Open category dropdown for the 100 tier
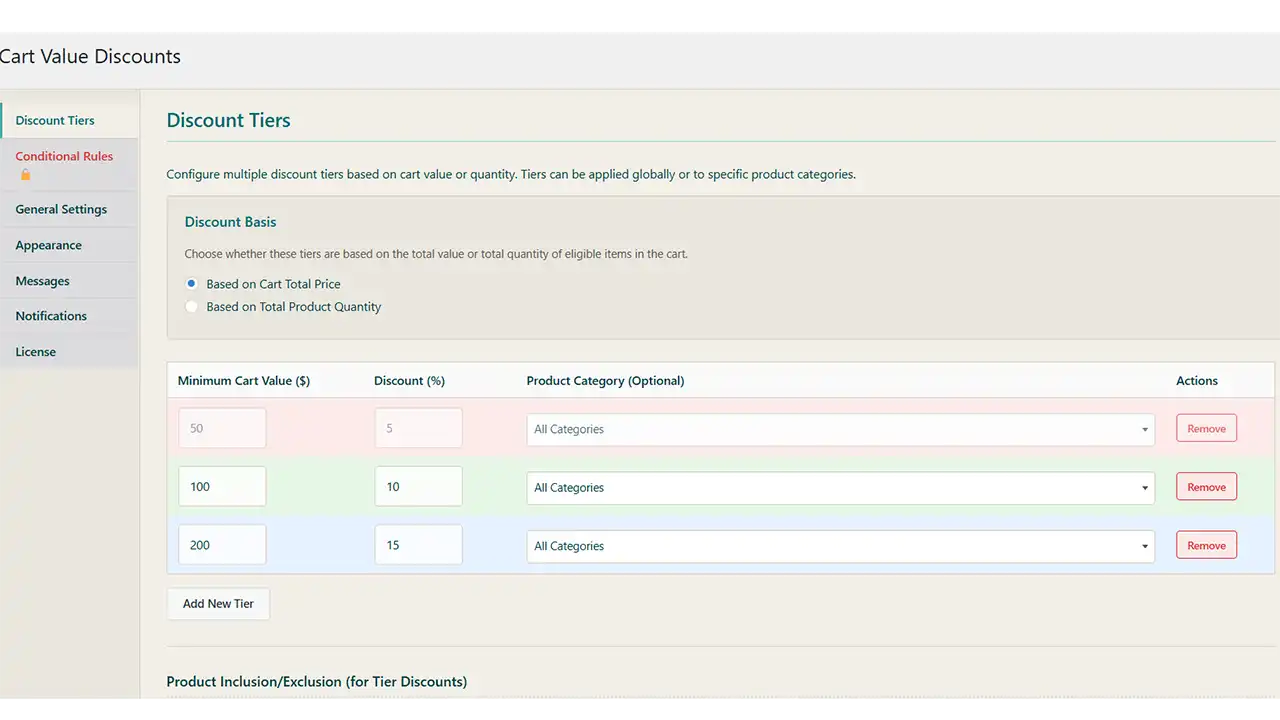The image size is (1280, 720). (840, 488)
